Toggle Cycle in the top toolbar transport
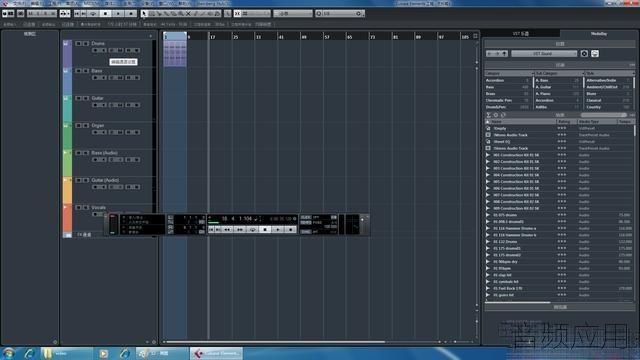This screenshot has height=360, width=640. tap(94, 13)
